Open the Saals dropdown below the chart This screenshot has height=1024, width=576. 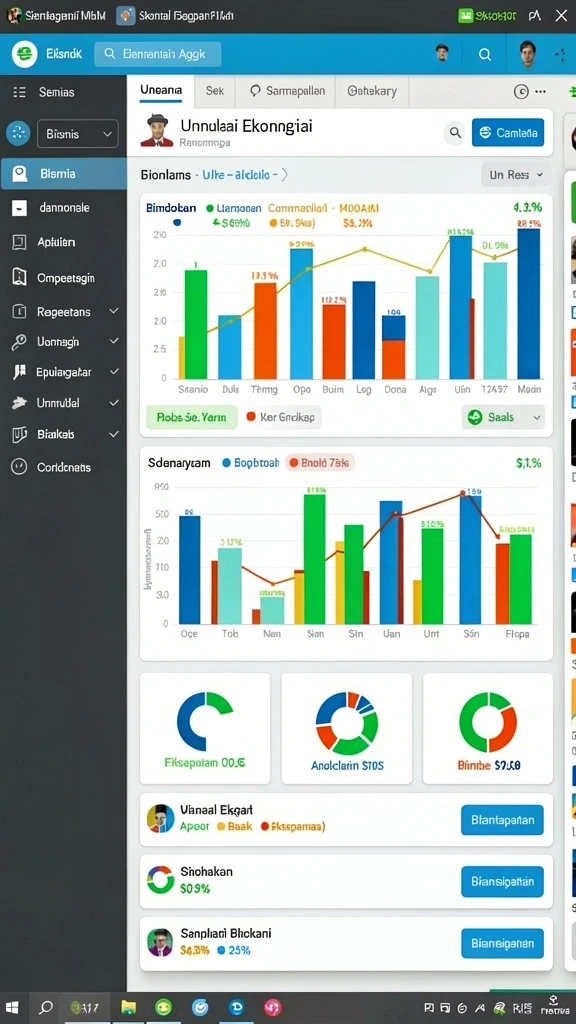click(503, 417)
